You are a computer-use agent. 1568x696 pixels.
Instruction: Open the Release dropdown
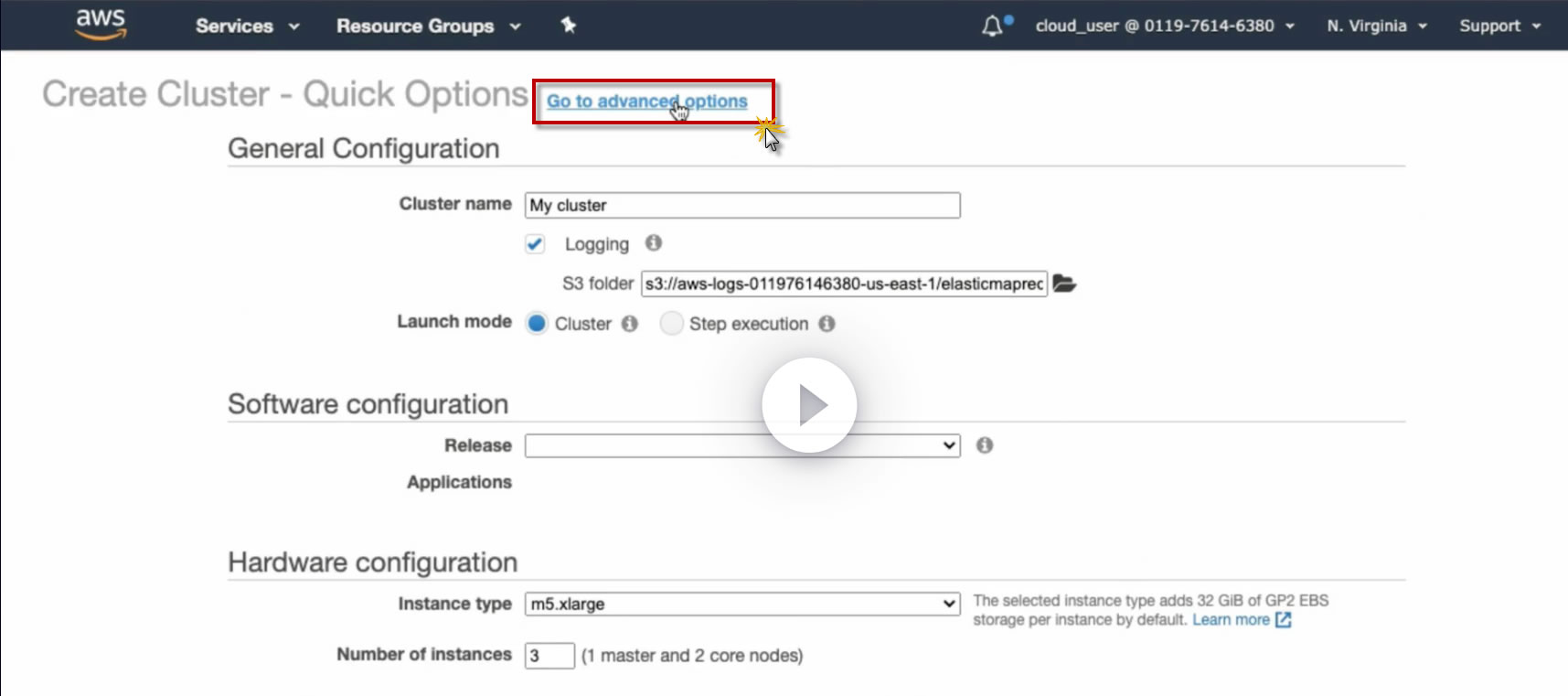click(742, 445)
